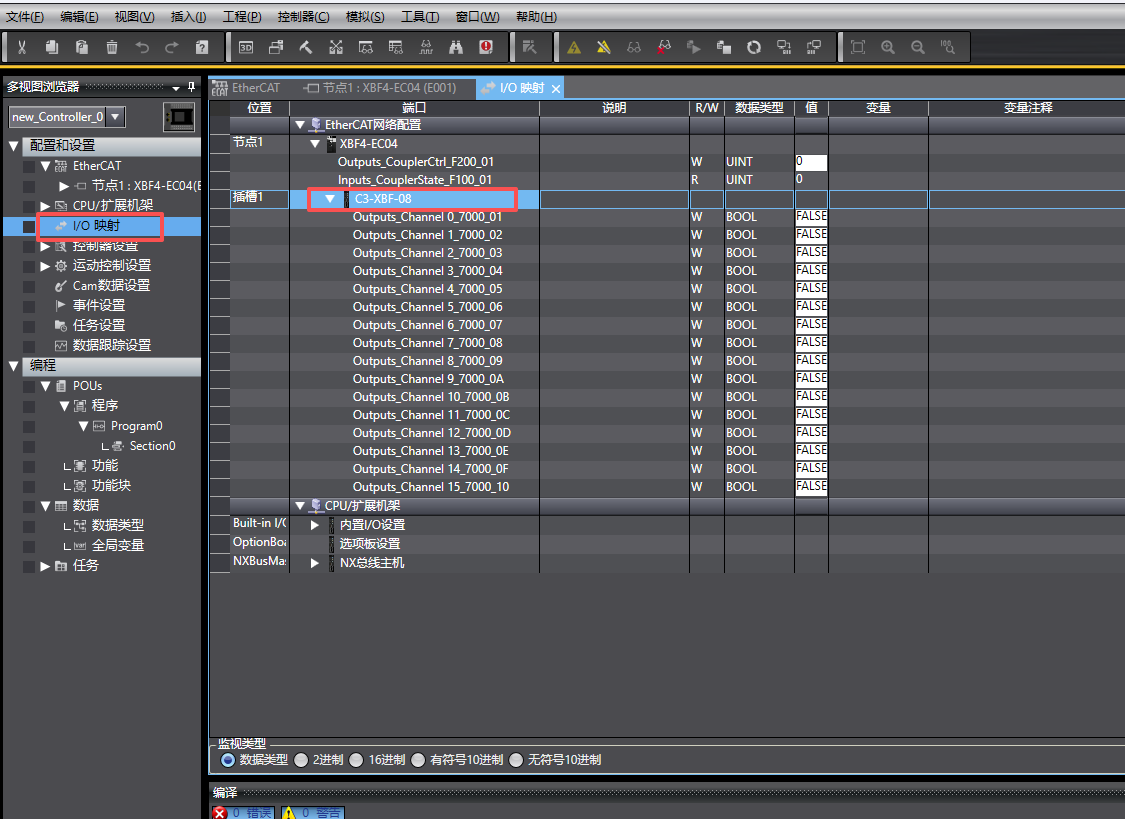Image resolution: width=1125 pixels, height=819 pixels.
Task: Click the binoculars search icon
Action: (456, 47)
